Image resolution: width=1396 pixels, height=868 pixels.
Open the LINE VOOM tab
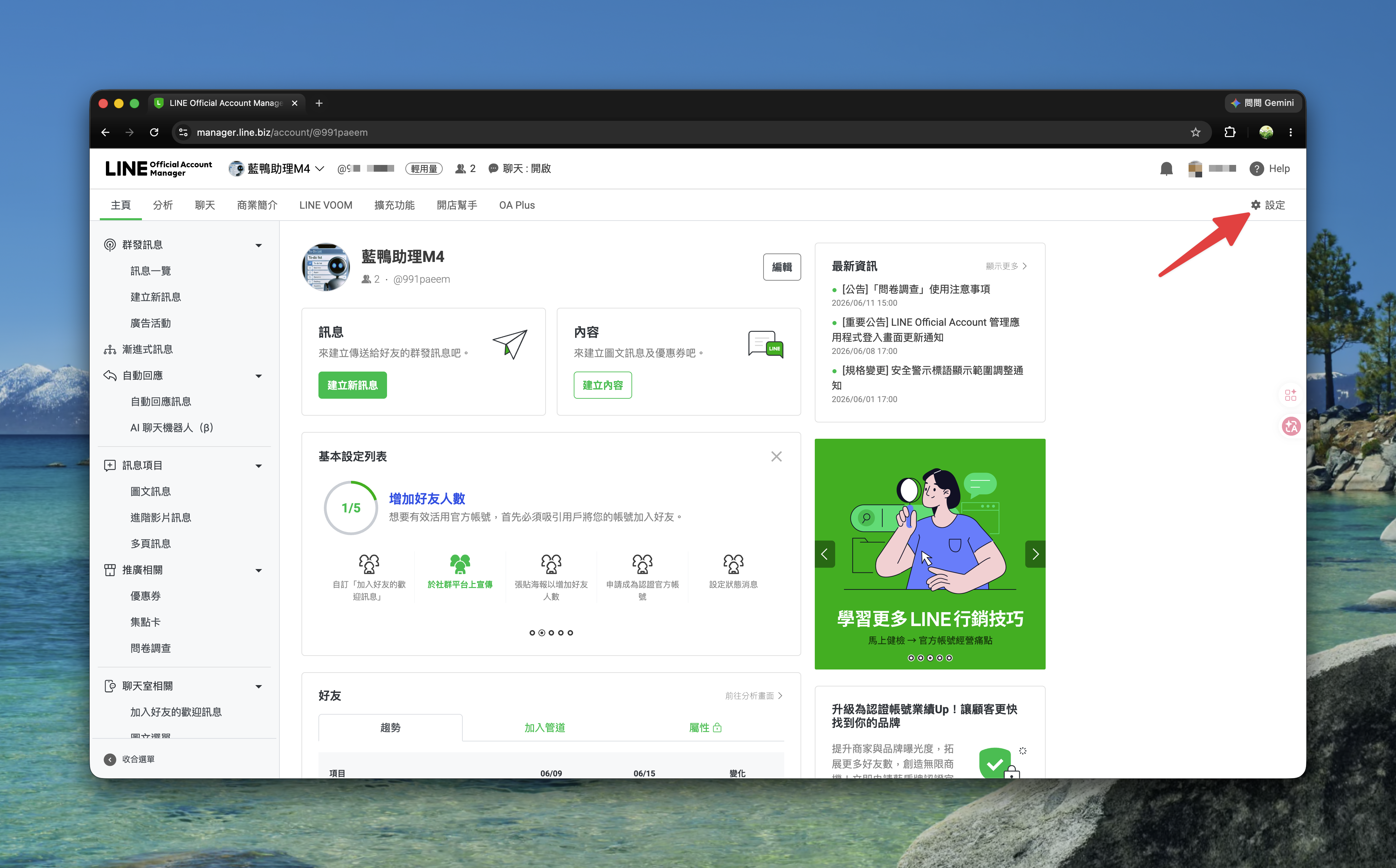(326, 205)
